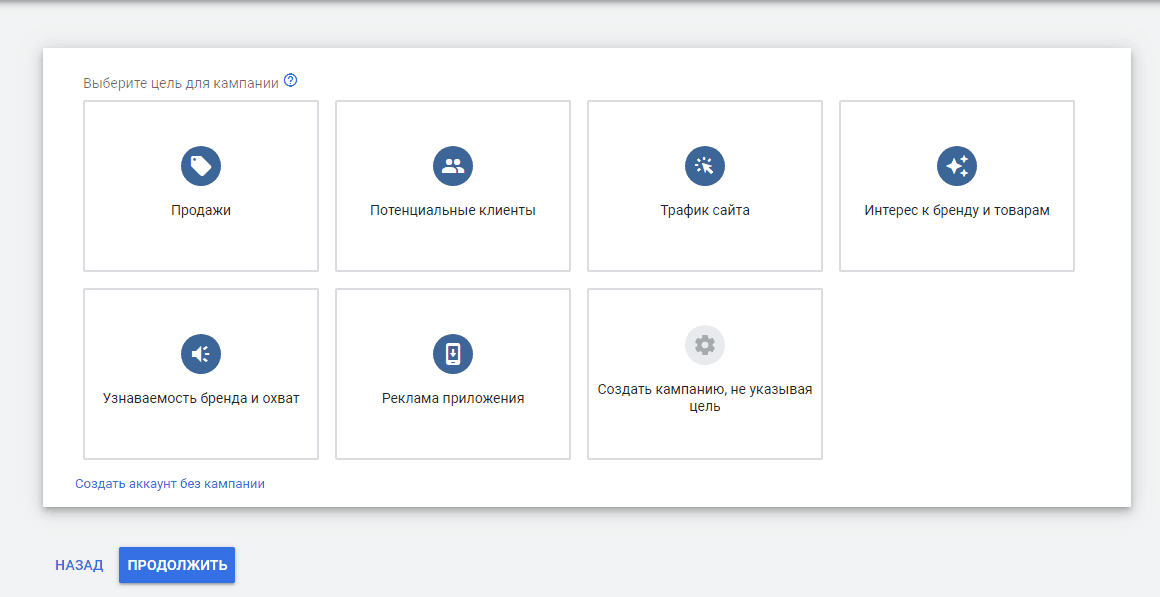Select the tag icon for Продажи
This screenshot has height=597, width=1160.
(200, 166)
